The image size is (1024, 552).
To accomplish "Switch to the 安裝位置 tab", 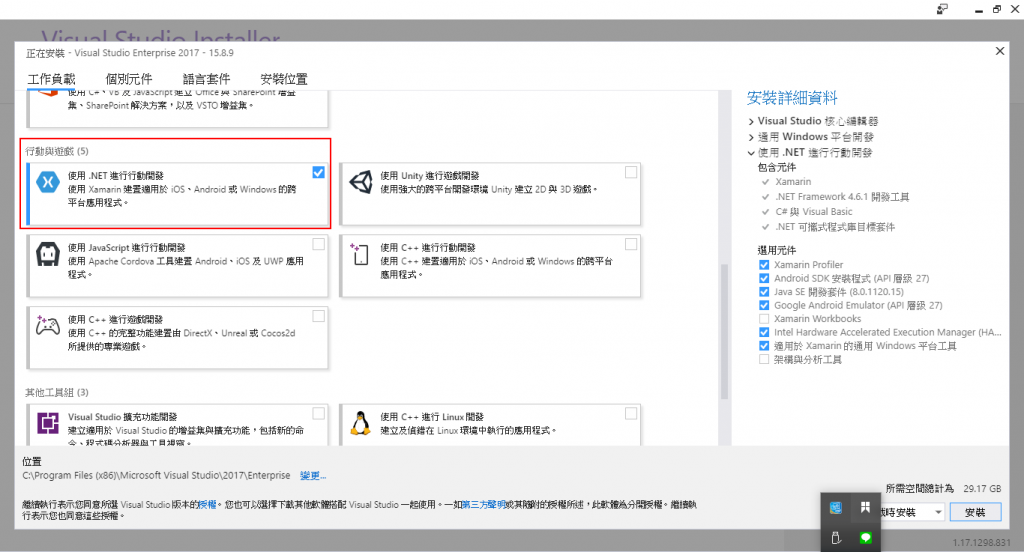I will (x=284, y=79).
